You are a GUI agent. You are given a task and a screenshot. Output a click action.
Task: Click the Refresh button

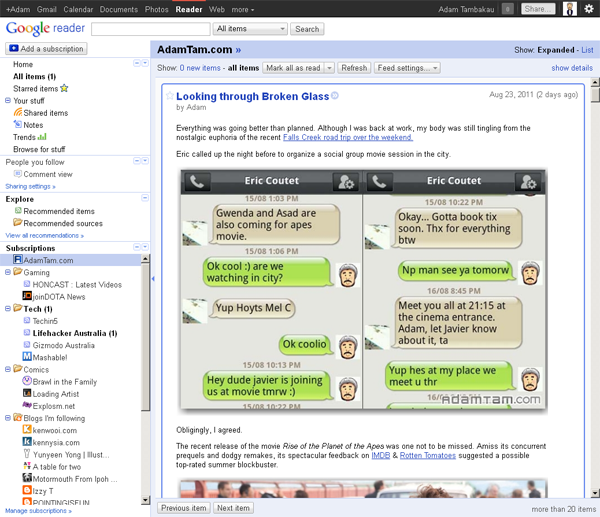click(354, 68)
